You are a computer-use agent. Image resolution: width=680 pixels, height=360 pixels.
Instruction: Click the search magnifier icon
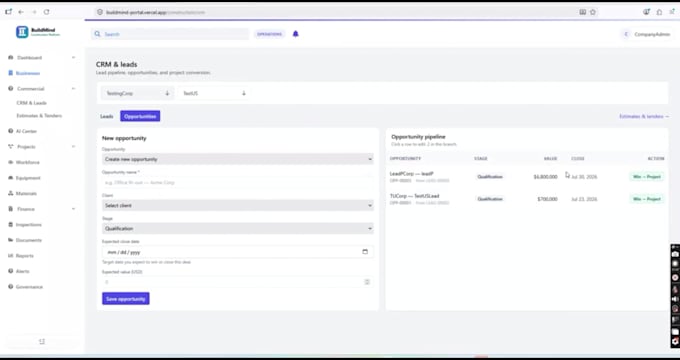tap(98, 34)
